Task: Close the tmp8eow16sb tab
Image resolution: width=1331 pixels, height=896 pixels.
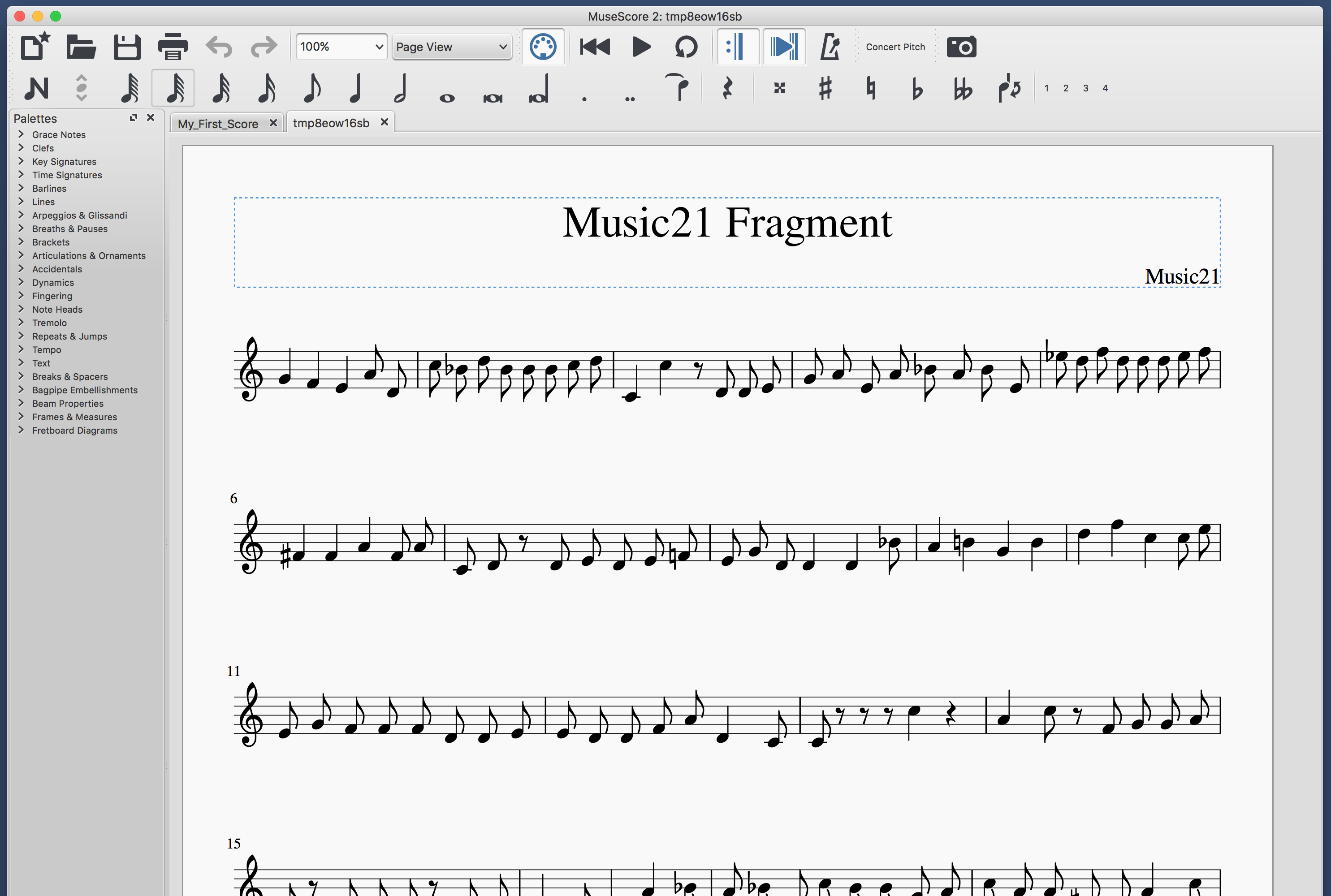Action: (385, 122)
